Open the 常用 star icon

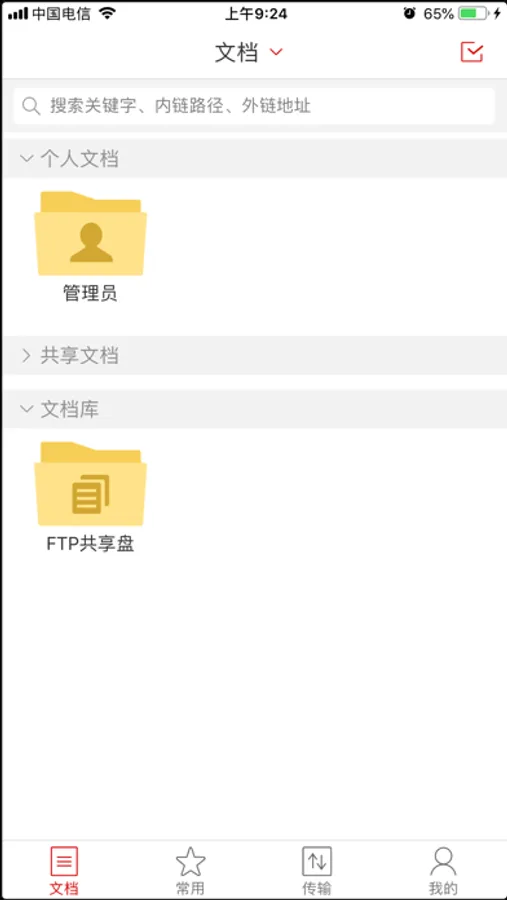point(191,862)
